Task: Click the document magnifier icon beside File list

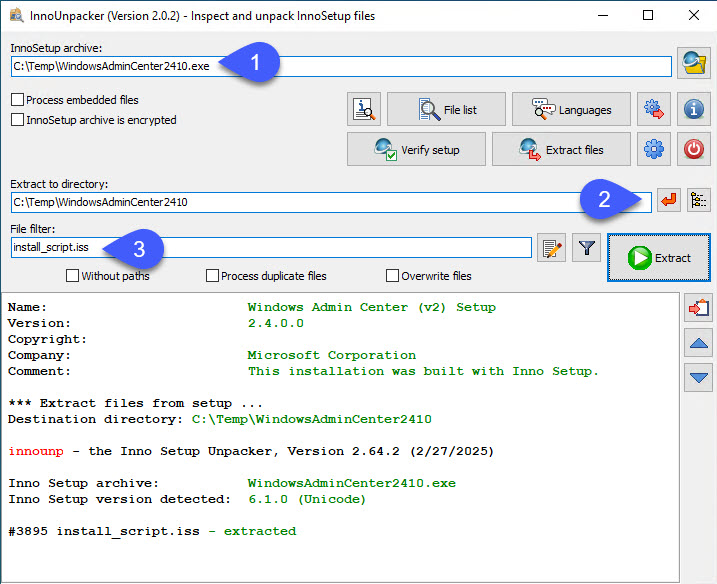Action: [x=364, y=109]
